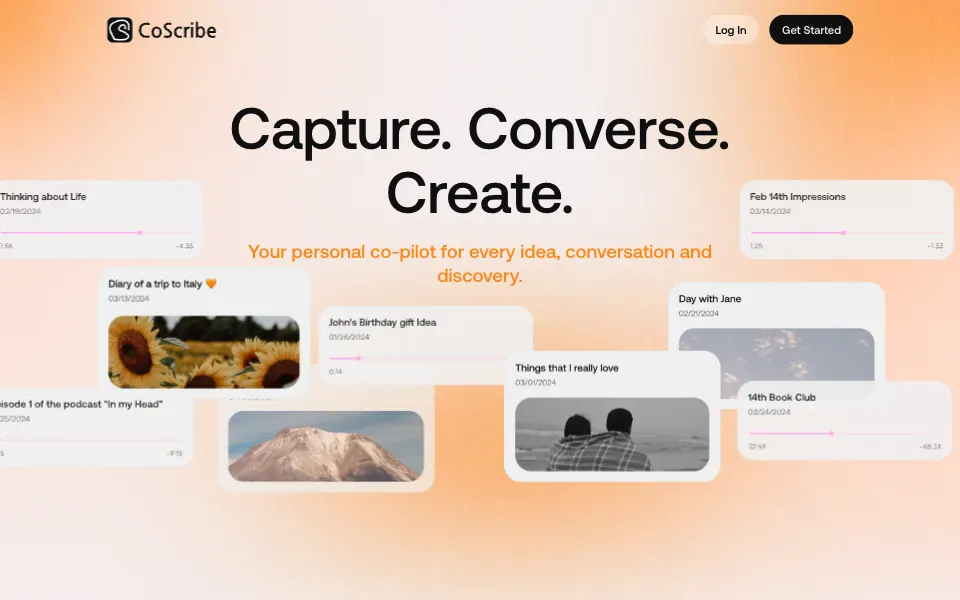
Task: Click the 03/01/2024 date on Things that I really love
Action: [x=535, y=383]
